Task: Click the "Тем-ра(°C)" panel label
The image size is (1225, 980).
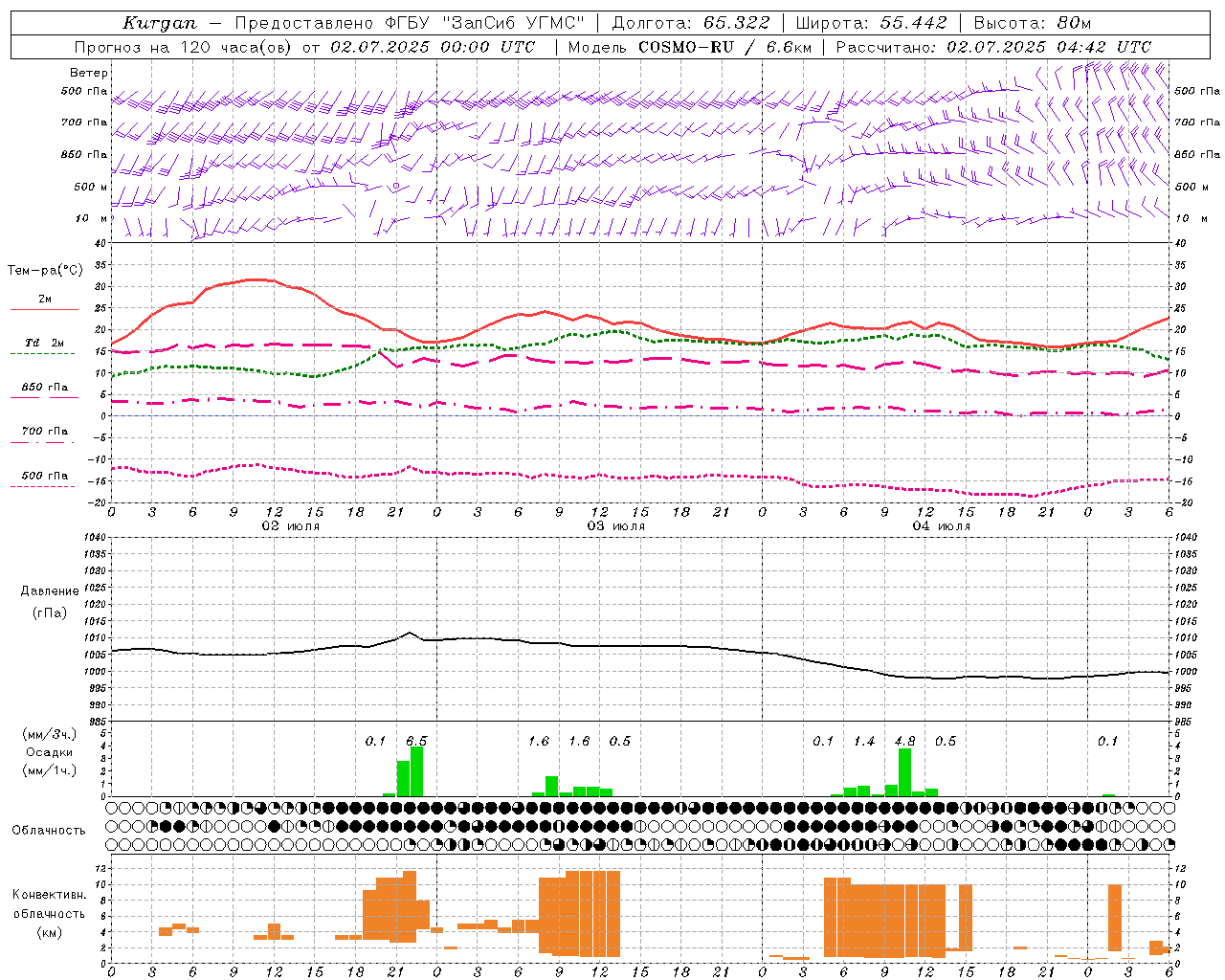Action: click(45, 271)
